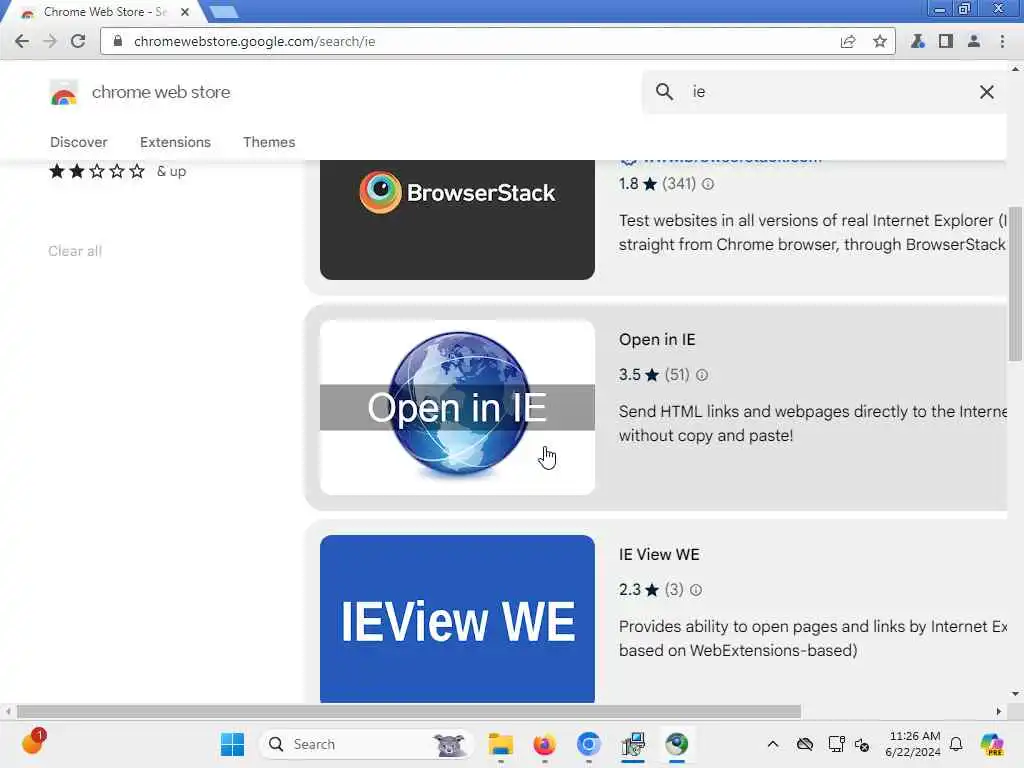Click Clear all filters
1024x768 pixels.
tap(75, 251)
